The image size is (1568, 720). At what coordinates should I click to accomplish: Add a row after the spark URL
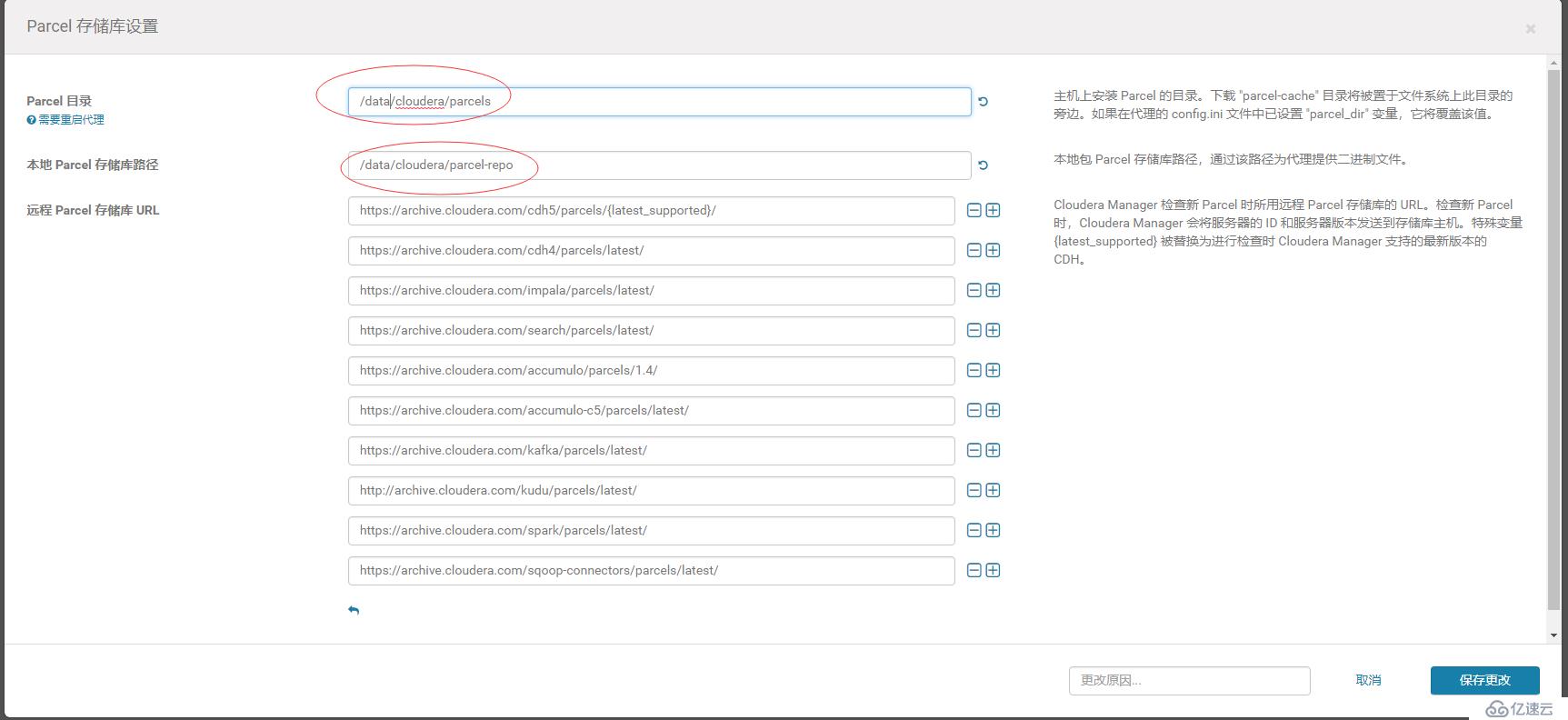tap(994, 530)
